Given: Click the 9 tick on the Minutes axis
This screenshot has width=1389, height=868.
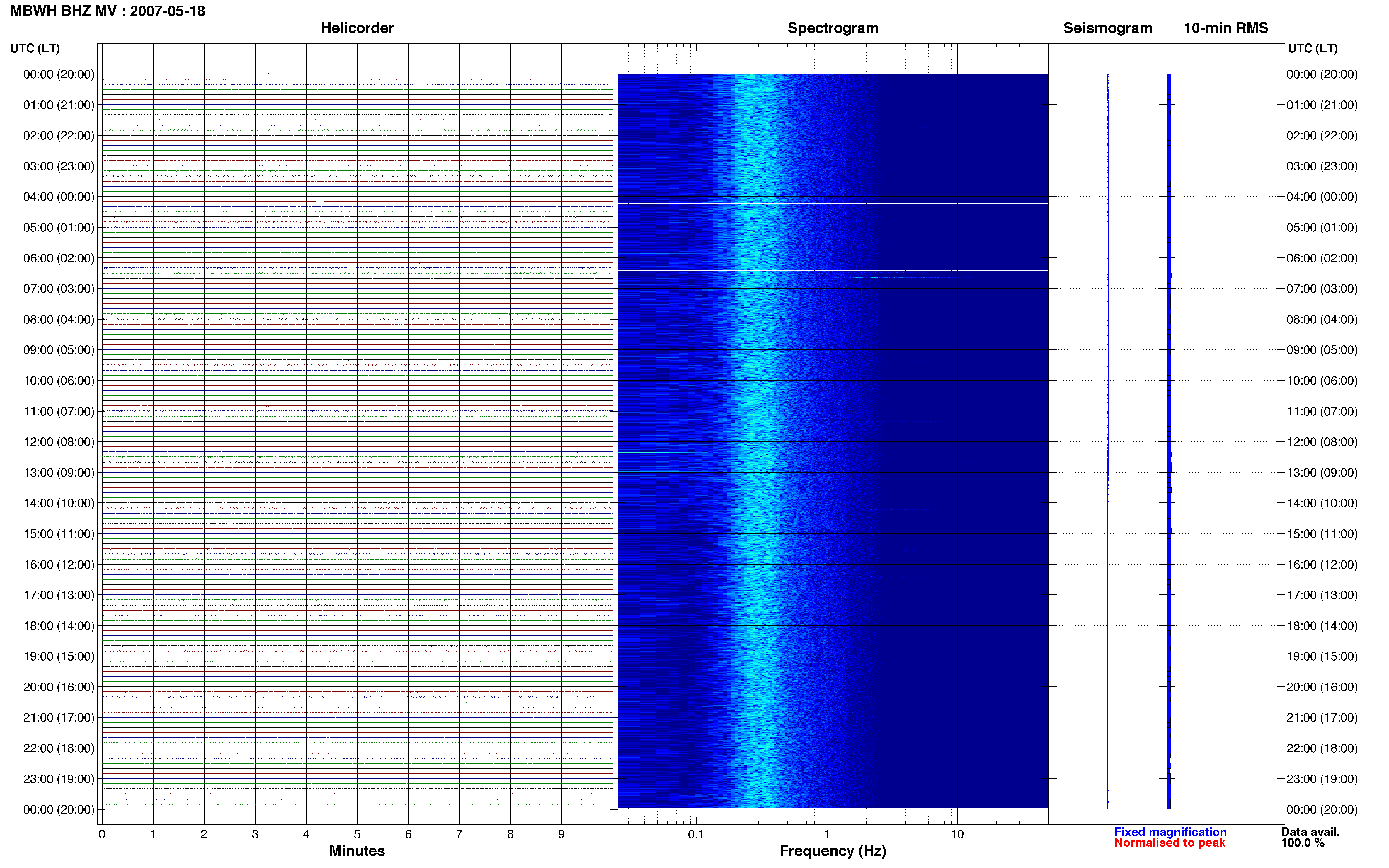Looking at the screenshot, I should click(561, 834).
